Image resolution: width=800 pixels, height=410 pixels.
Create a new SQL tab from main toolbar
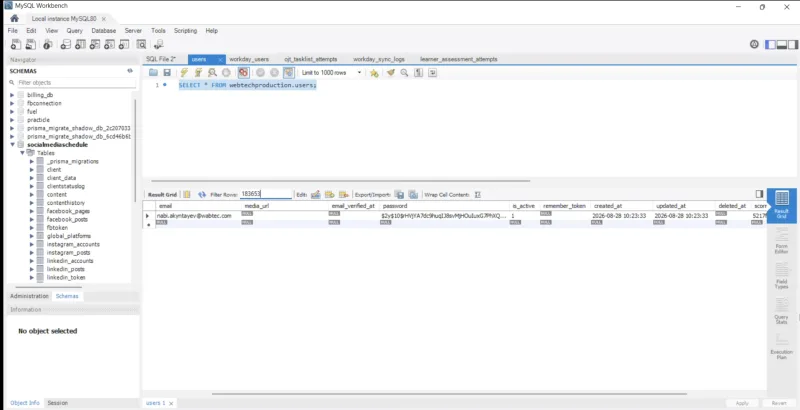16,45
